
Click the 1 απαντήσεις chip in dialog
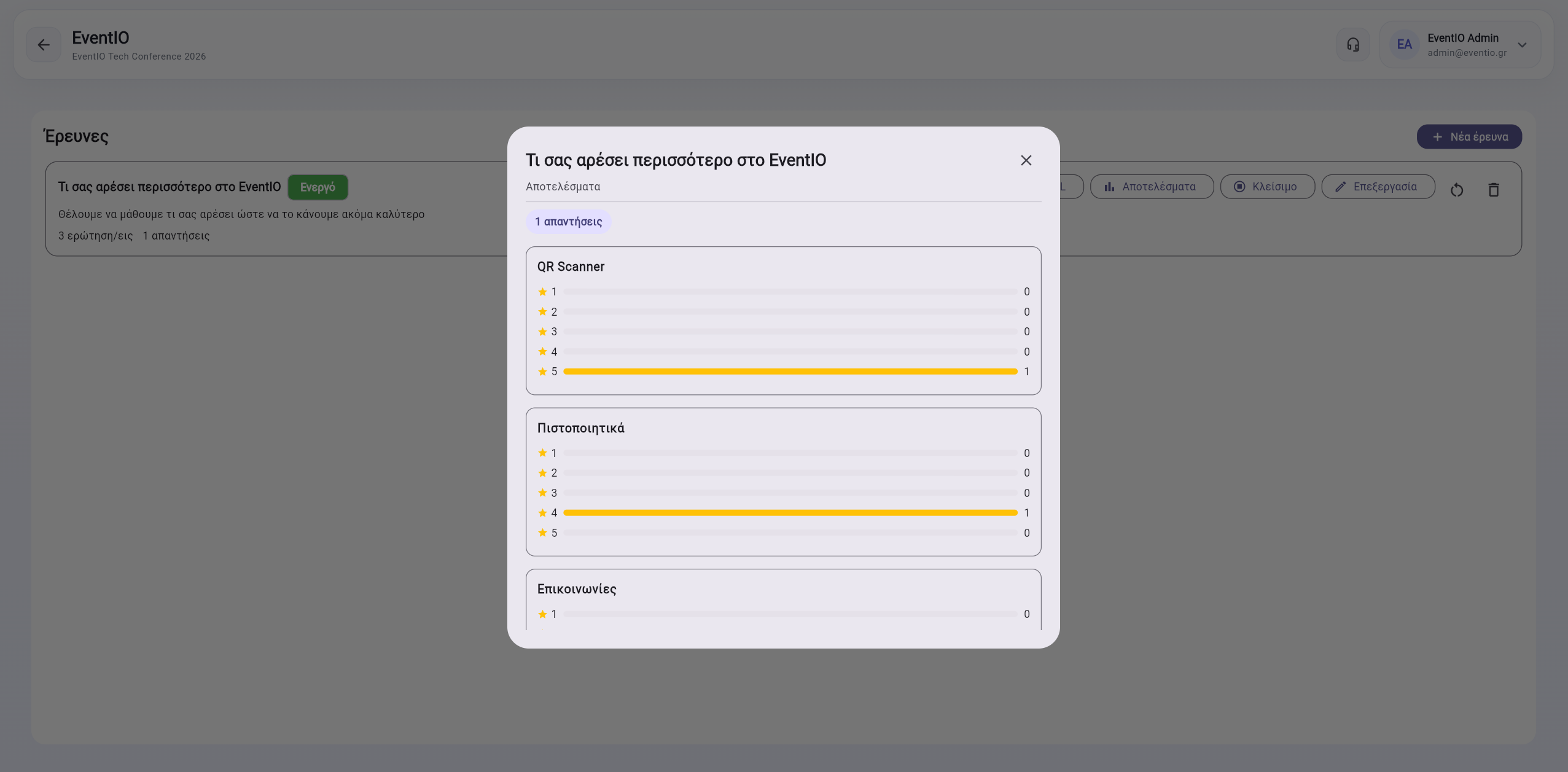568,222
